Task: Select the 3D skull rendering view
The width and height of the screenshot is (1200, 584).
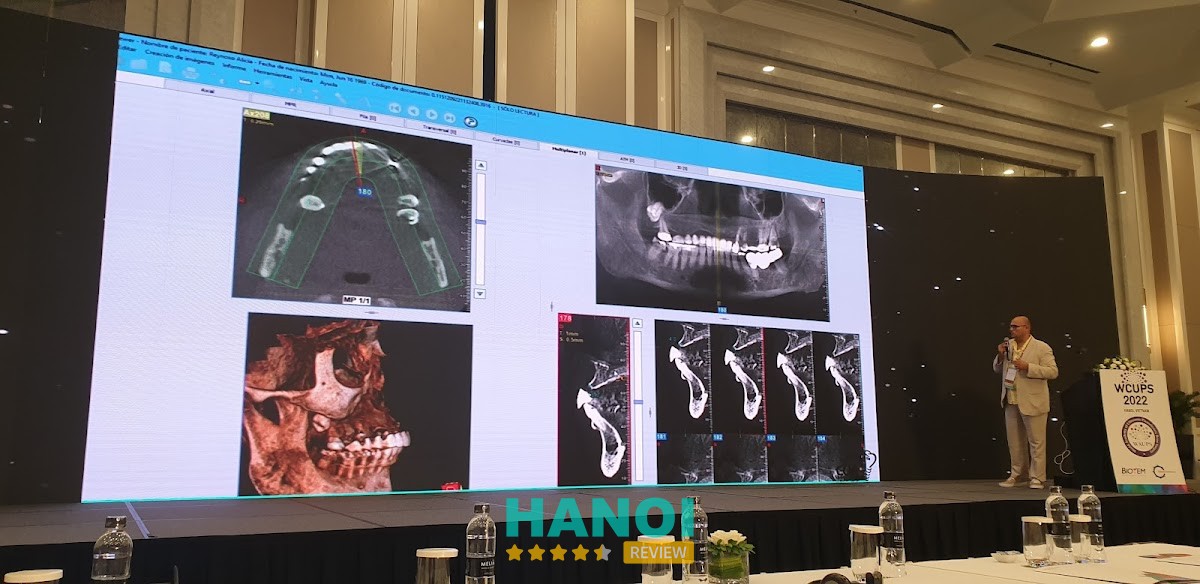Action: (x=358, y=404)
